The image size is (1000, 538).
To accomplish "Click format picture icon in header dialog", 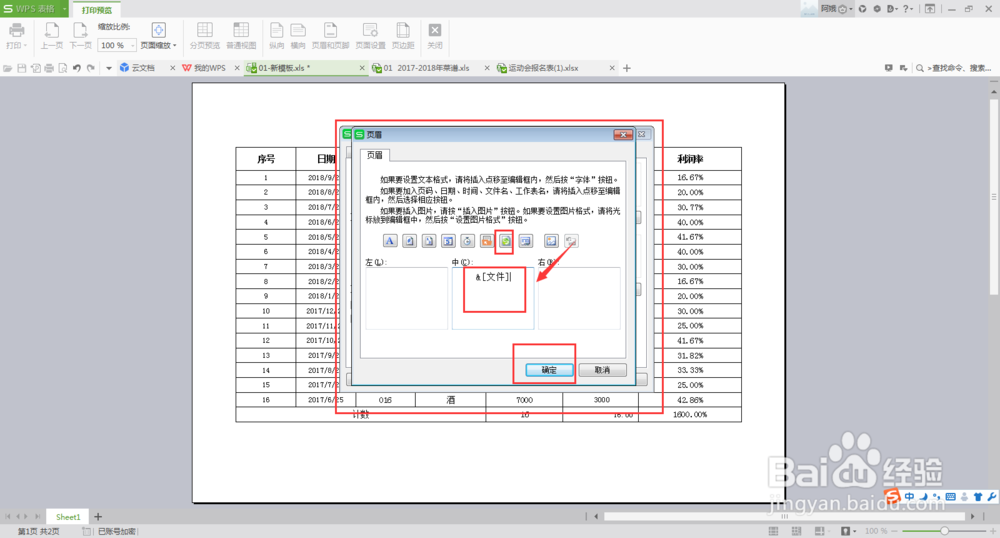I will coord(571,240).
